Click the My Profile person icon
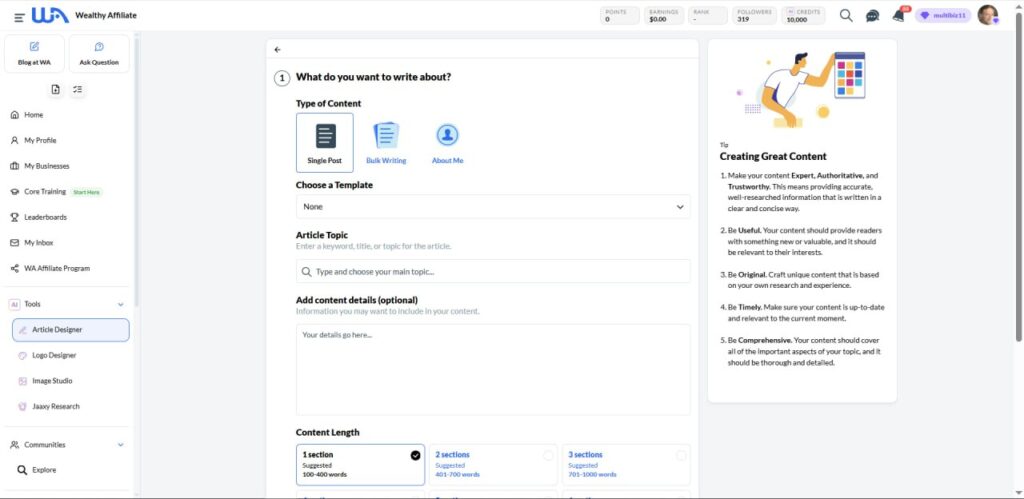 coord(14,140)
